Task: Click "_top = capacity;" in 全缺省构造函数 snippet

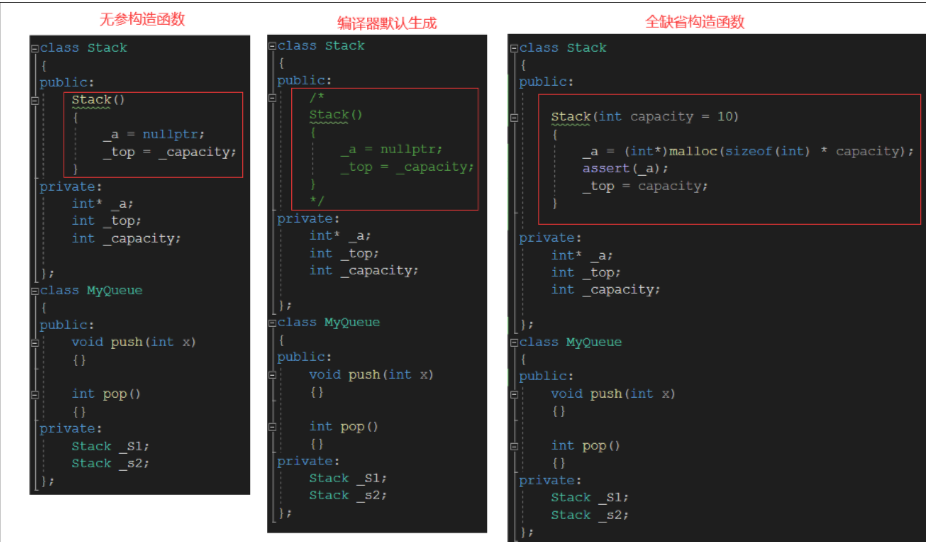Action: coord(645,187)
